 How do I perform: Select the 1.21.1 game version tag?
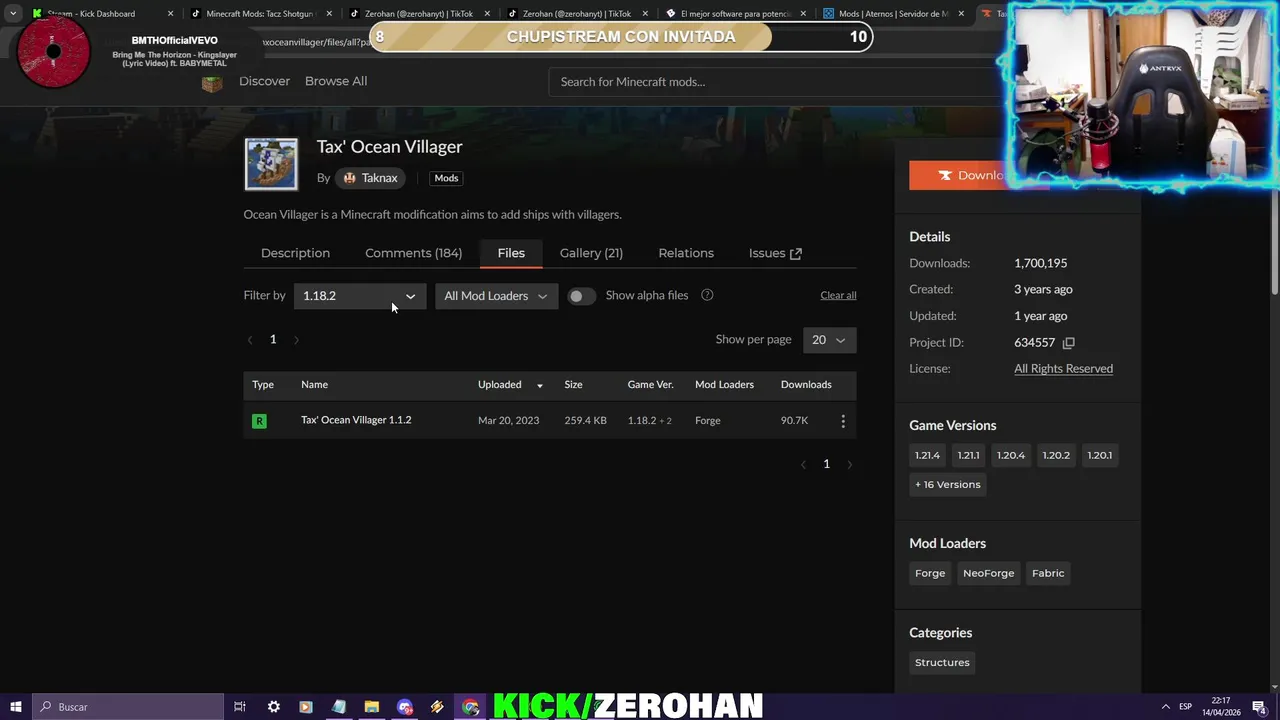(968, 455)
